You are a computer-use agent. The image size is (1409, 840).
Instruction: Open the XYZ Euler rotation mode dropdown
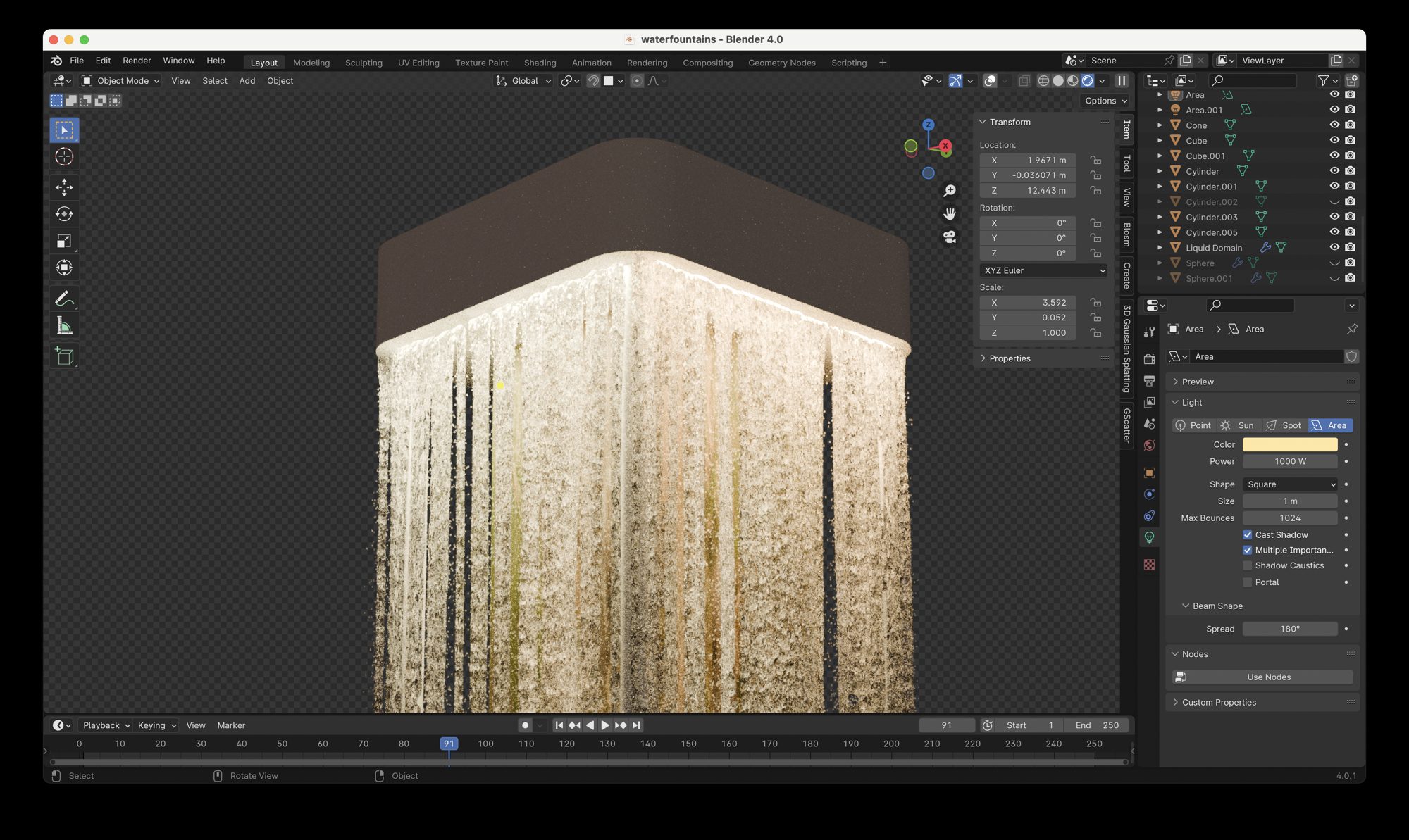[1044, 270]
